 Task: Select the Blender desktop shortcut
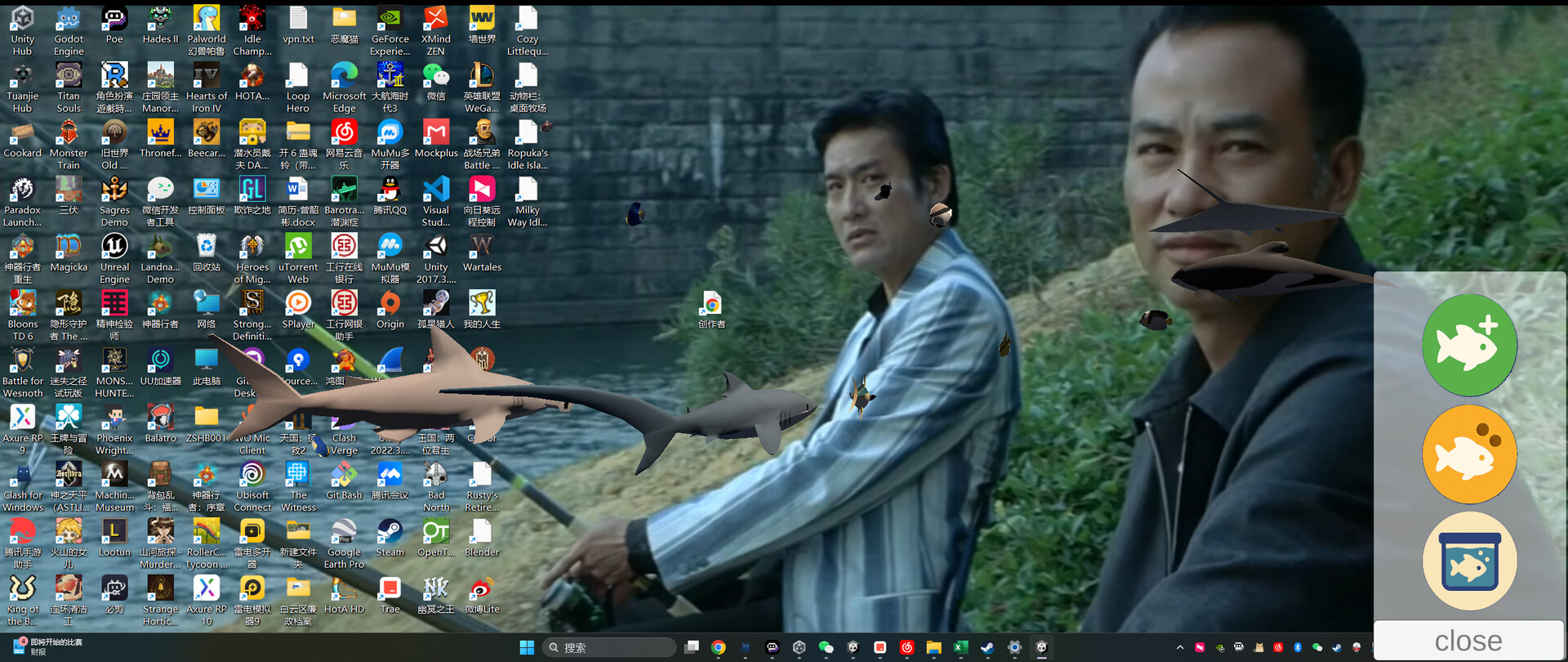(x=482, y=537)
